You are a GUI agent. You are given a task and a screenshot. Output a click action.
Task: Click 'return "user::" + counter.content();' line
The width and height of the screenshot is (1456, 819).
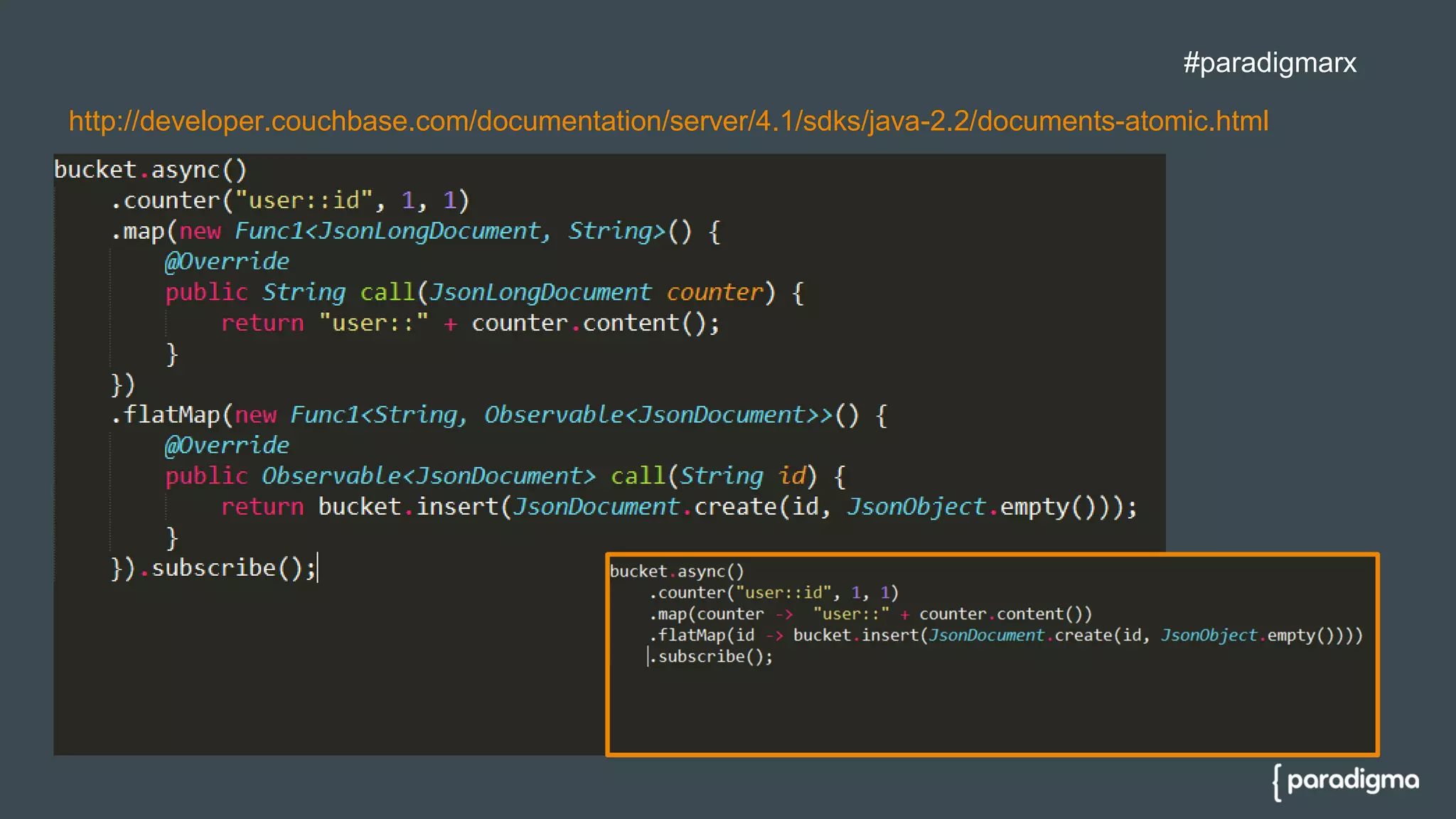tap(470, 323)
